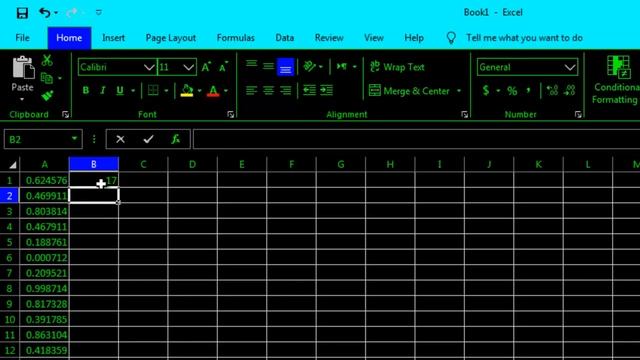Open the Borders dropdown arrow

tap(166, 91)
